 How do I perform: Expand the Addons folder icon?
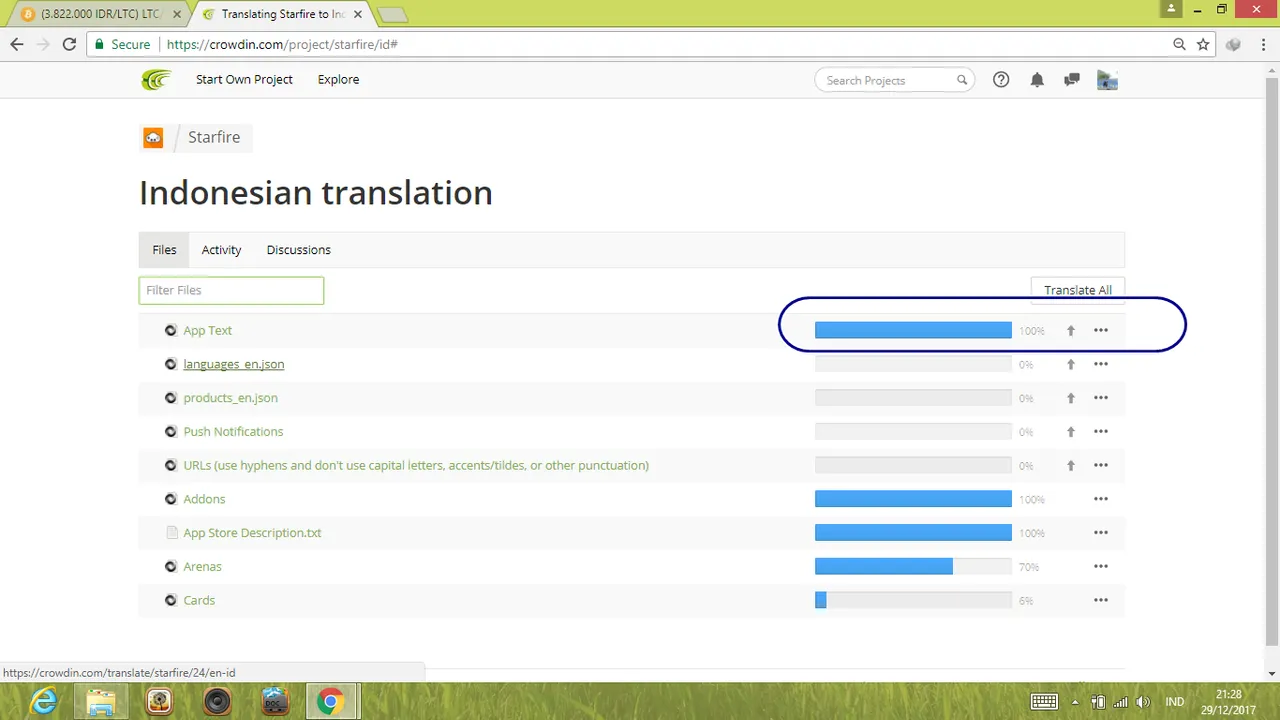pos(171,499)
